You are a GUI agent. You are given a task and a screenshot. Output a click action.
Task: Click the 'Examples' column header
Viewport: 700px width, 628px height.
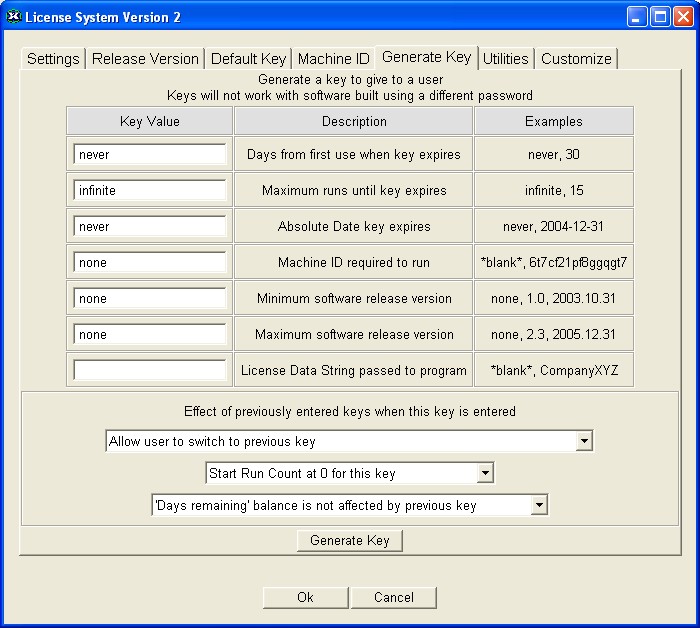554,121
